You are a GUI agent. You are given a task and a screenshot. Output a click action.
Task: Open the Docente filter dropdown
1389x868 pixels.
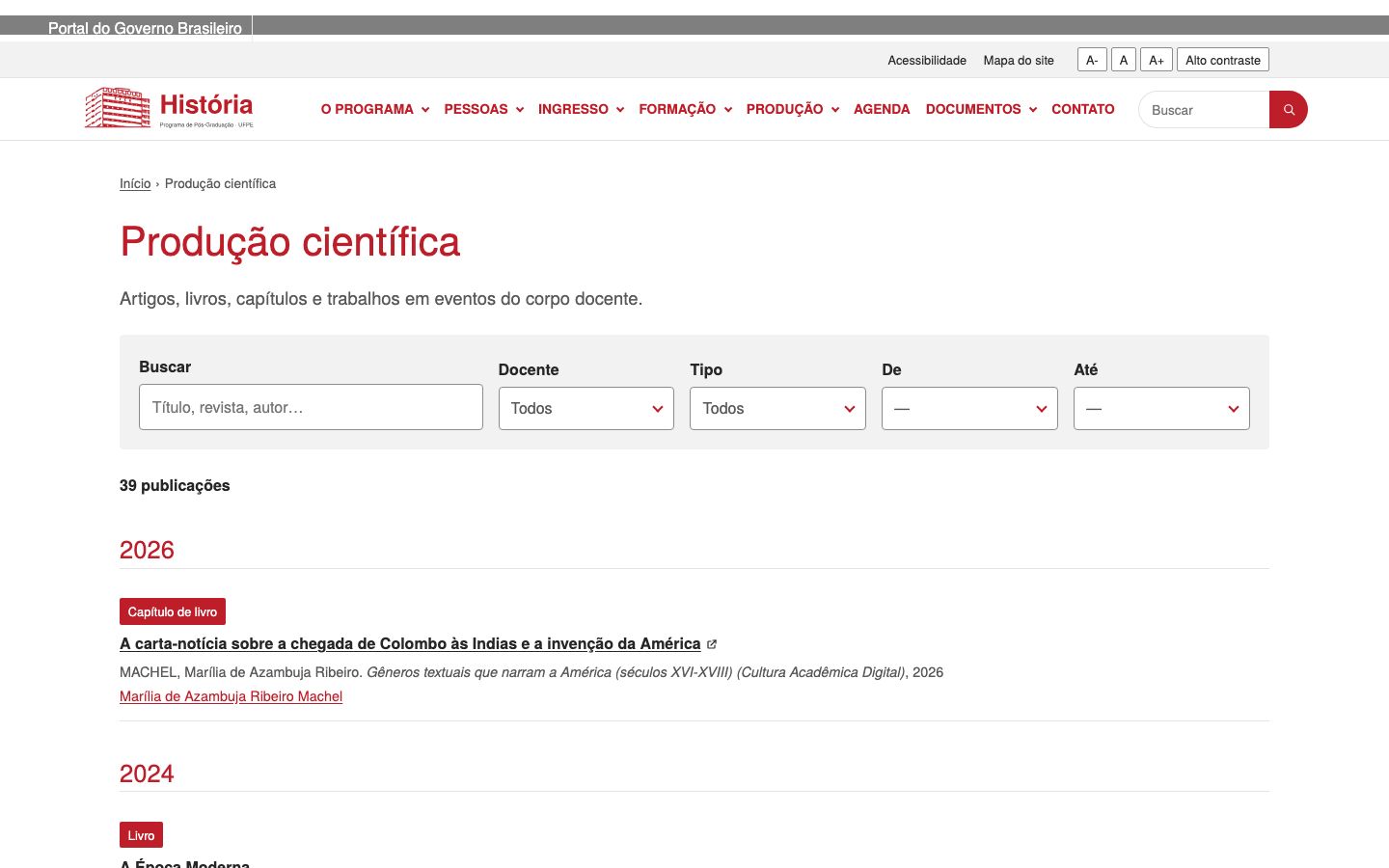(586, 409)
